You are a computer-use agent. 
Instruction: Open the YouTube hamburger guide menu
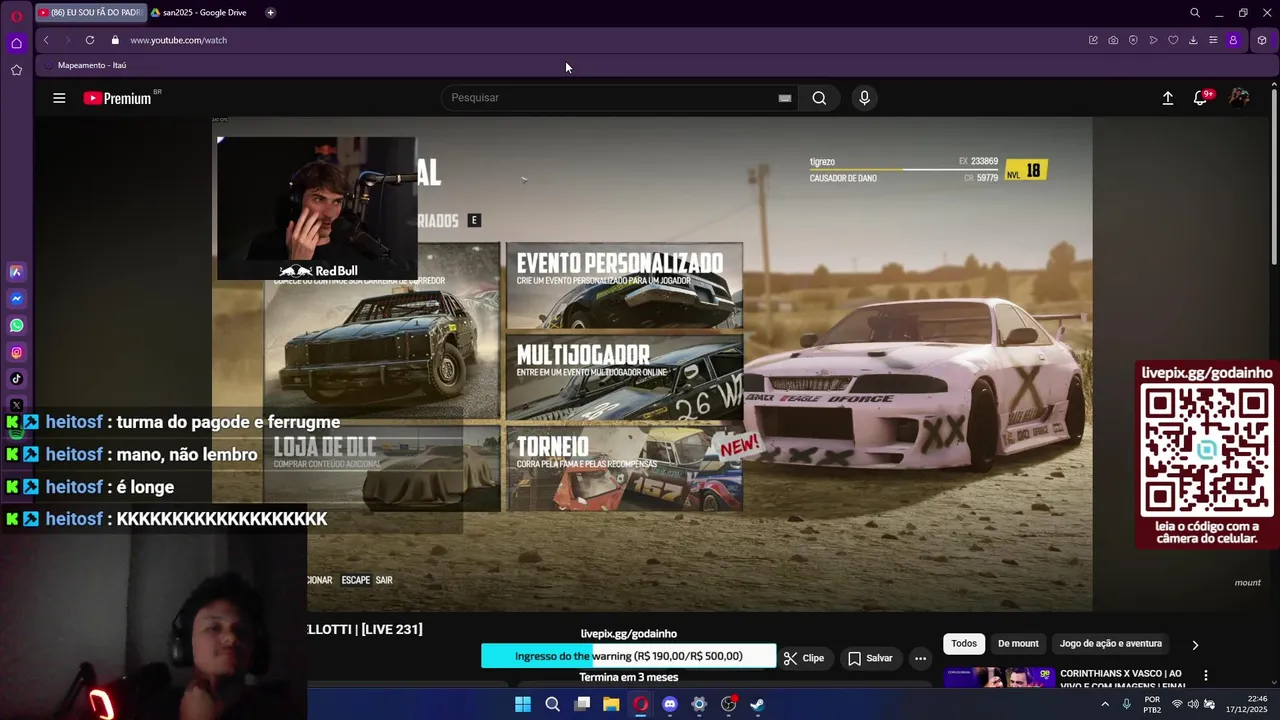[x=59, y=98]
